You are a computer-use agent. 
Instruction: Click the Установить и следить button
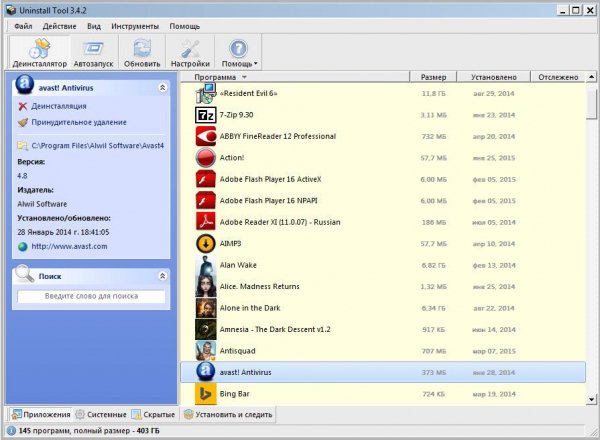tap(228, 414)
